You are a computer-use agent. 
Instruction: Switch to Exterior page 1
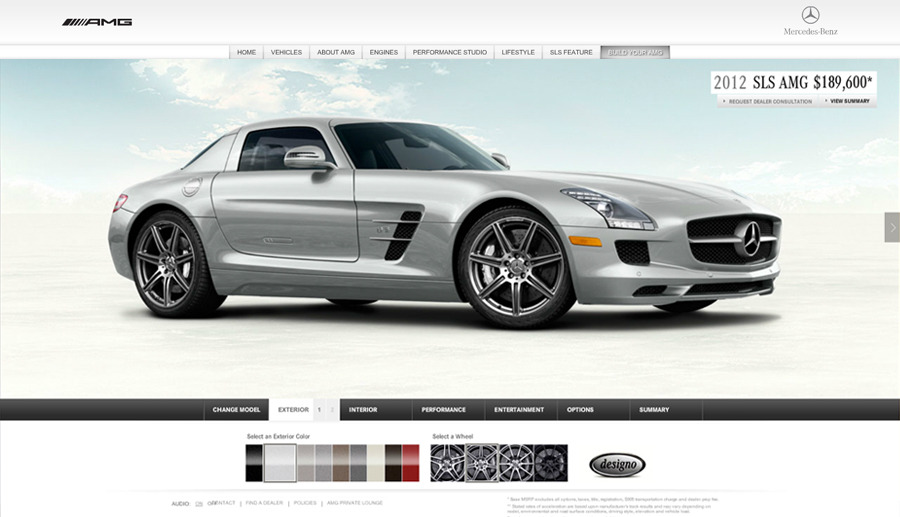320,410
